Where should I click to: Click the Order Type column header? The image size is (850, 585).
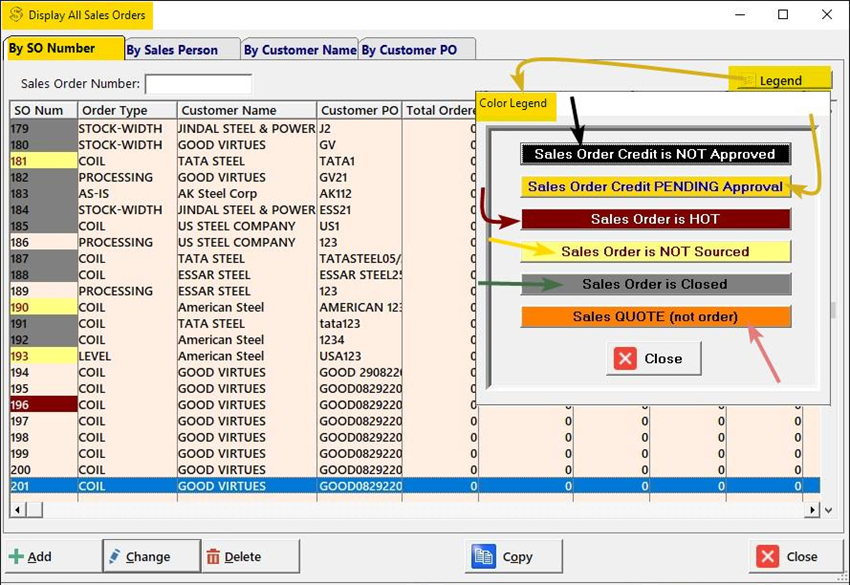tap(127, 110)
